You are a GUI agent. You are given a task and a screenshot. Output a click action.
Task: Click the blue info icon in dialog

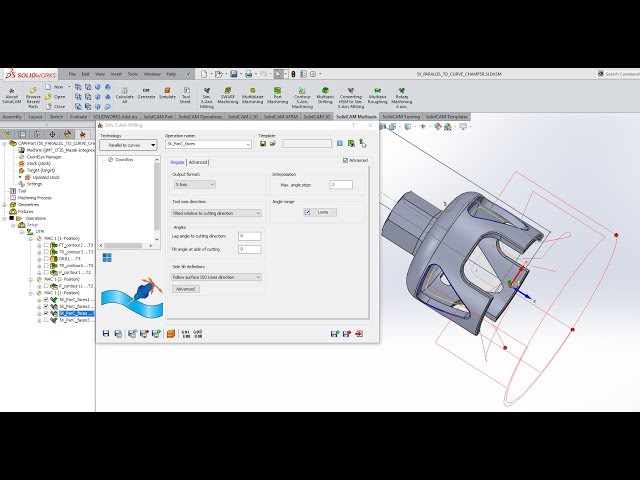point(340,143)
